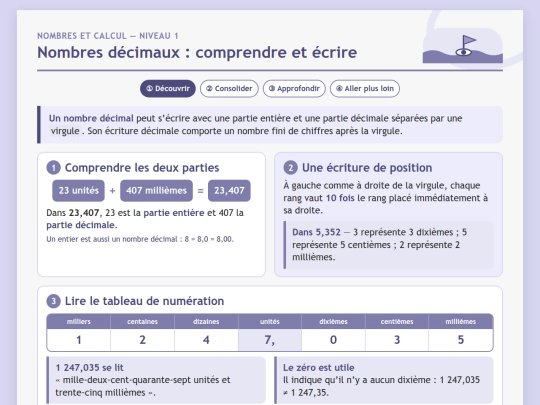Click the highlighted cell '7,'
This screenshot has height=405, width=540.
click(270, 340)
